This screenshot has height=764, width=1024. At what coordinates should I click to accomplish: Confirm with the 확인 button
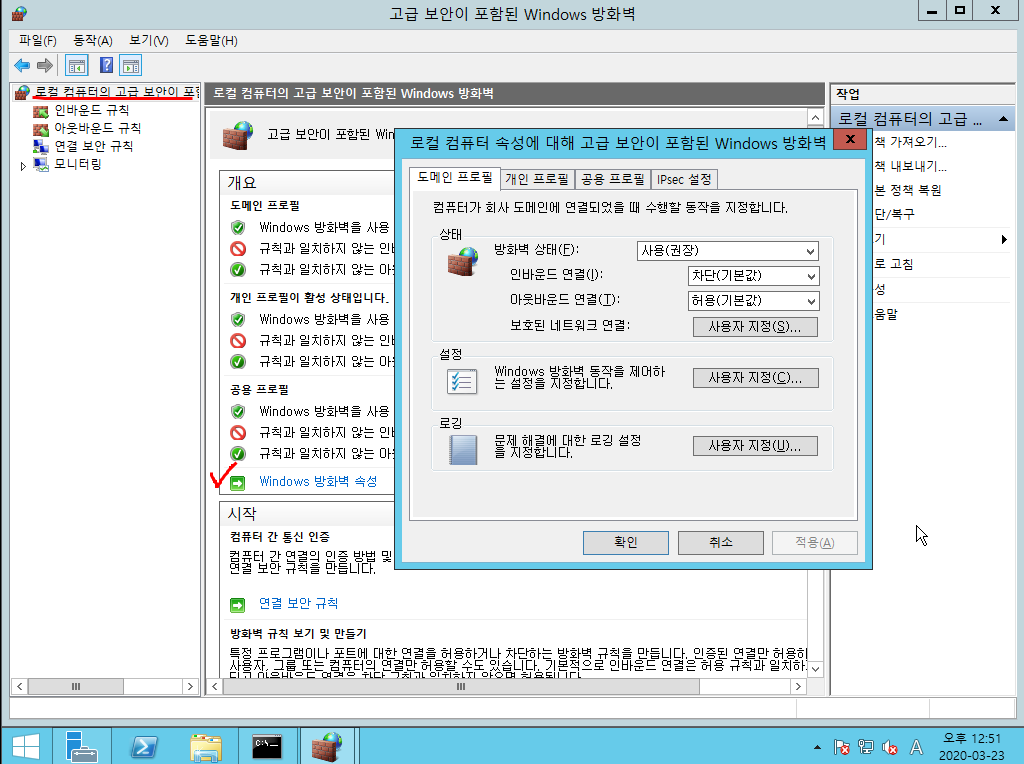[x=626, y=543]
